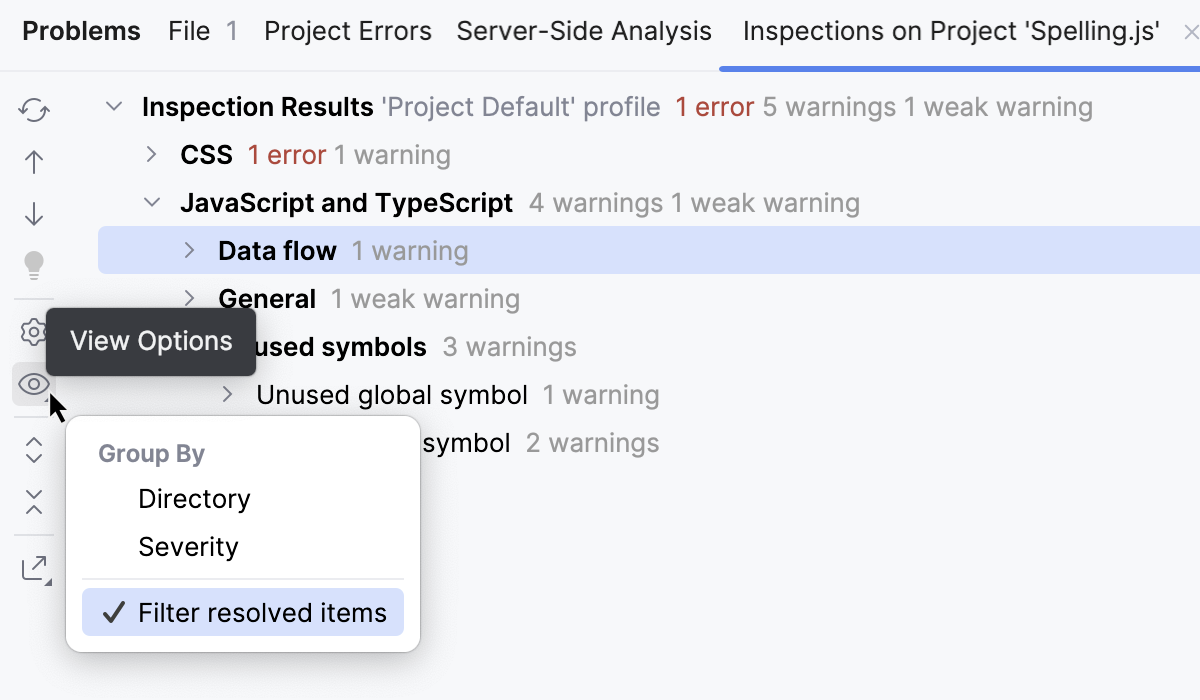Open the quick fix lightbulb action
The width and height of the screenshot is (1200, 700).
pos(33,265)
